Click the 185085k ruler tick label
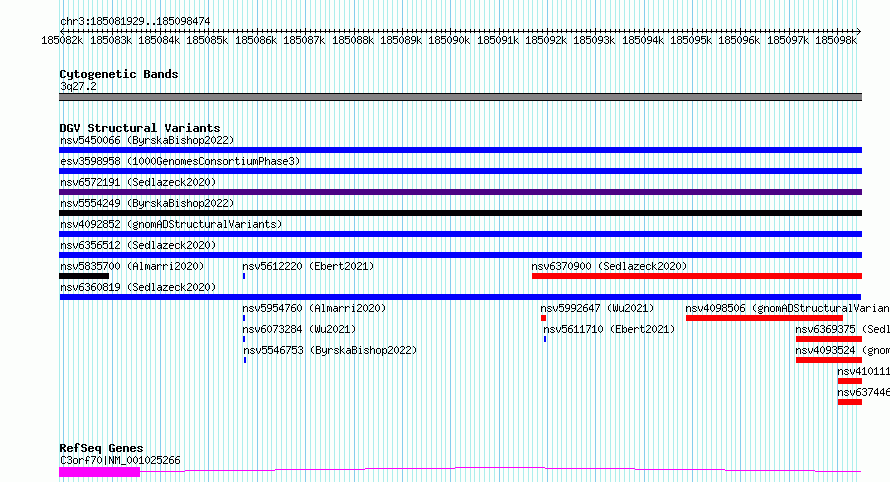The height and width of the screenshot is (482, 890). (207, 40)
